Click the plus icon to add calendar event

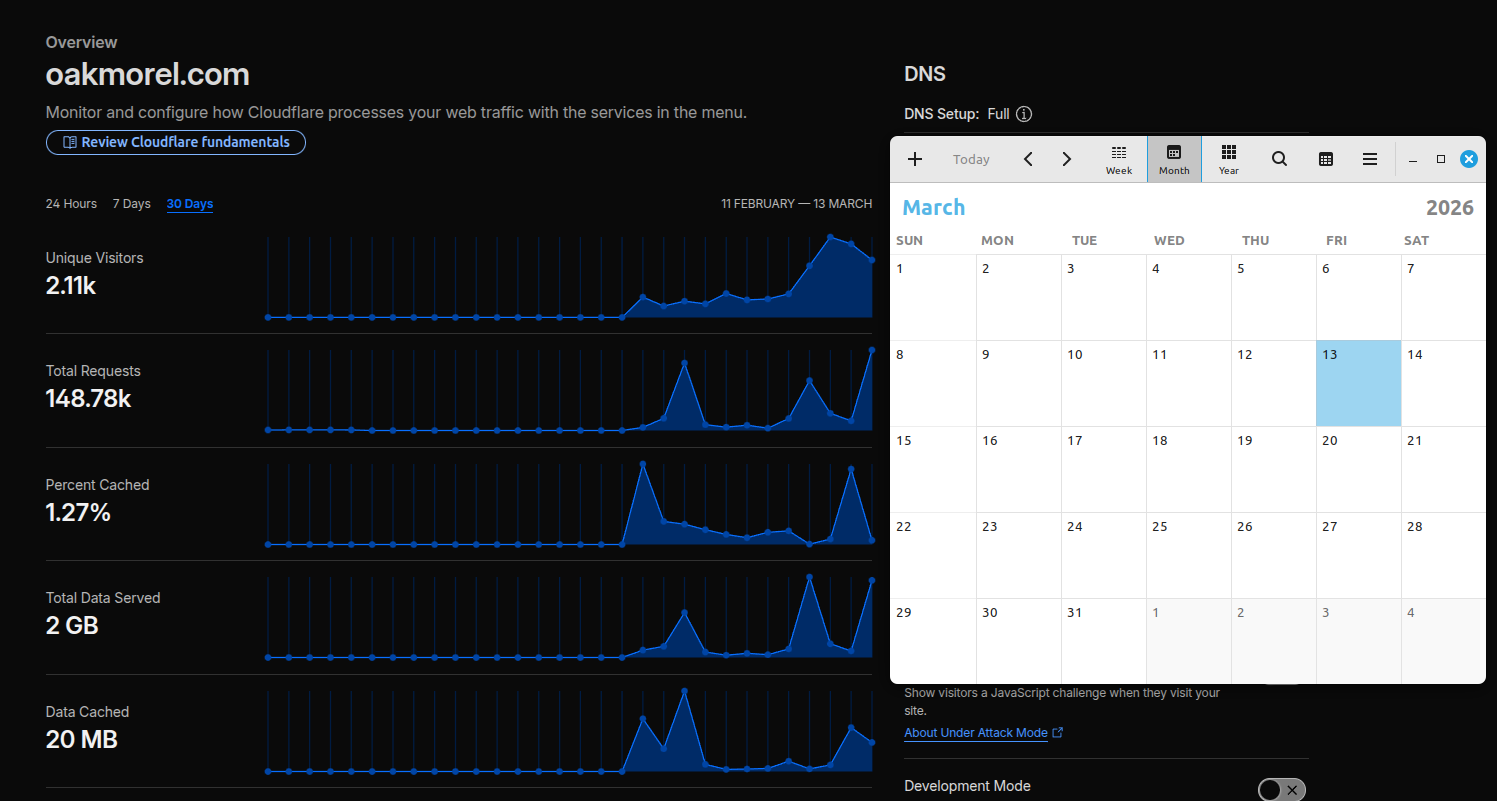[x=914, y=159]
